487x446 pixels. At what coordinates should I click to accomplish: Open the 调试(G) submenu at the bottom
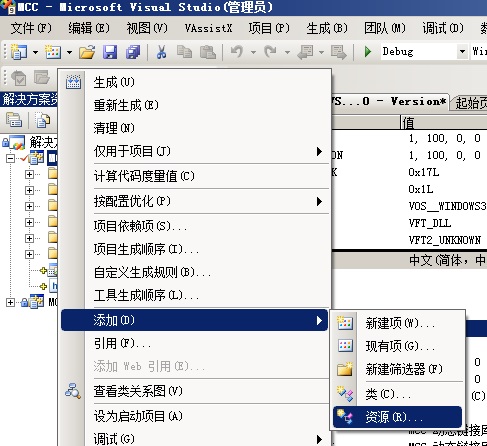coord(195,438)
